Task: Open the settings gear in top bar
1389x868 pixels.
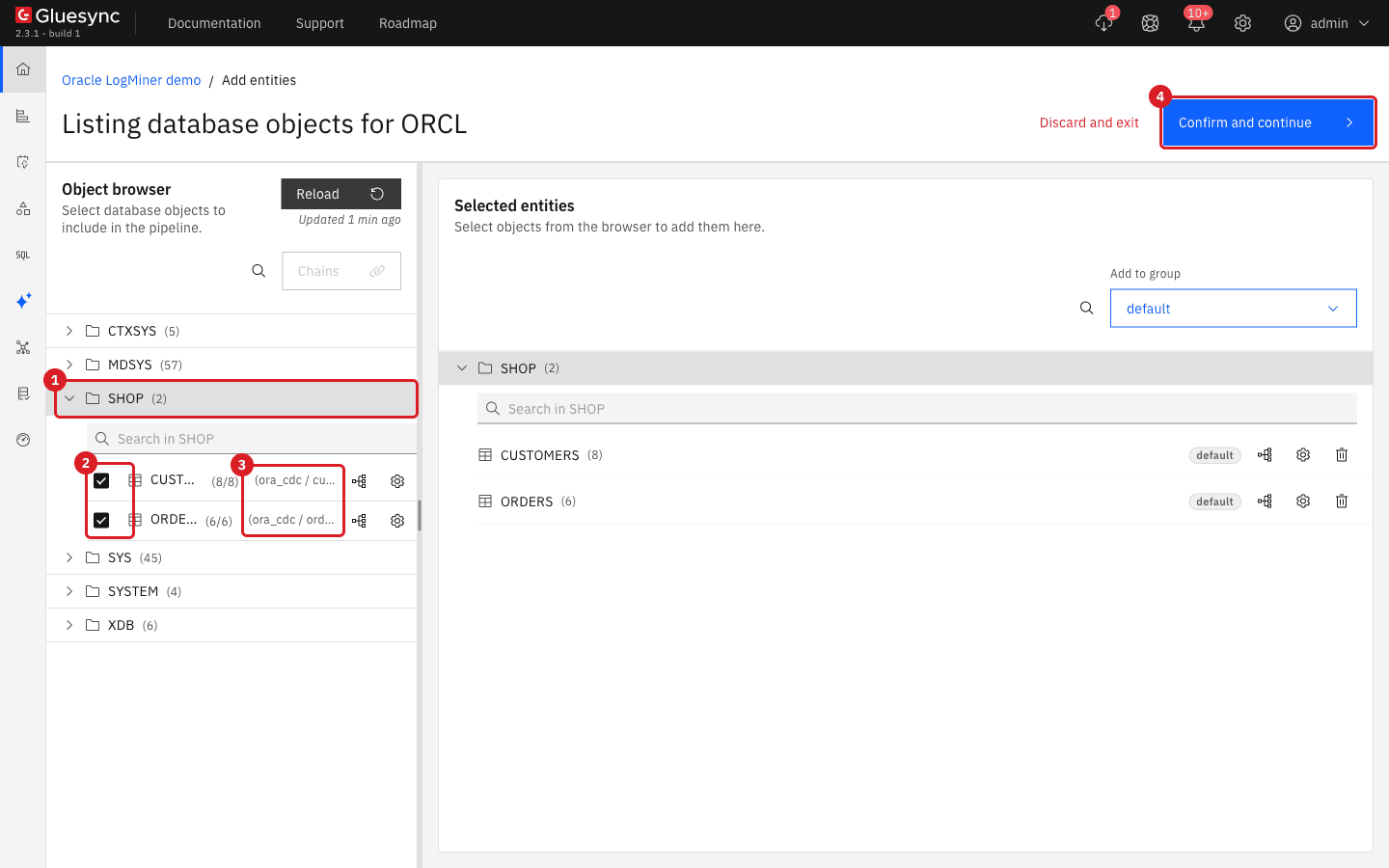Action: point(1242,23)
